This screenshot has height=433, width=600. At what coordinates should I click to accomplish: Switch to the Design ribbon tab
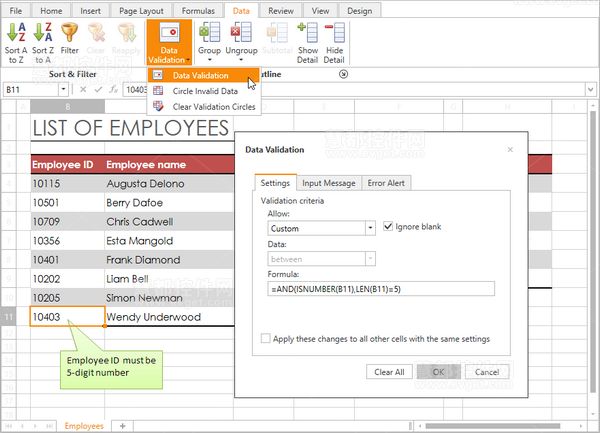(359, 11)
